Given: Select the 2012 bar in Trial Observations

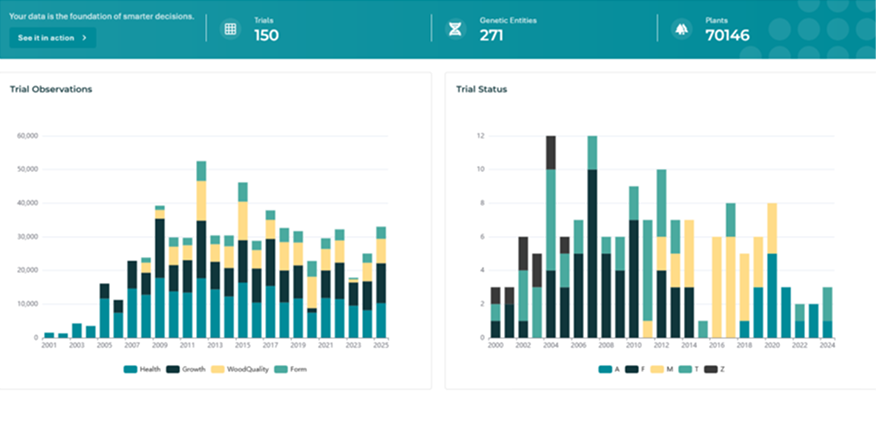Looking at the screenshot, I should [201, 250].
